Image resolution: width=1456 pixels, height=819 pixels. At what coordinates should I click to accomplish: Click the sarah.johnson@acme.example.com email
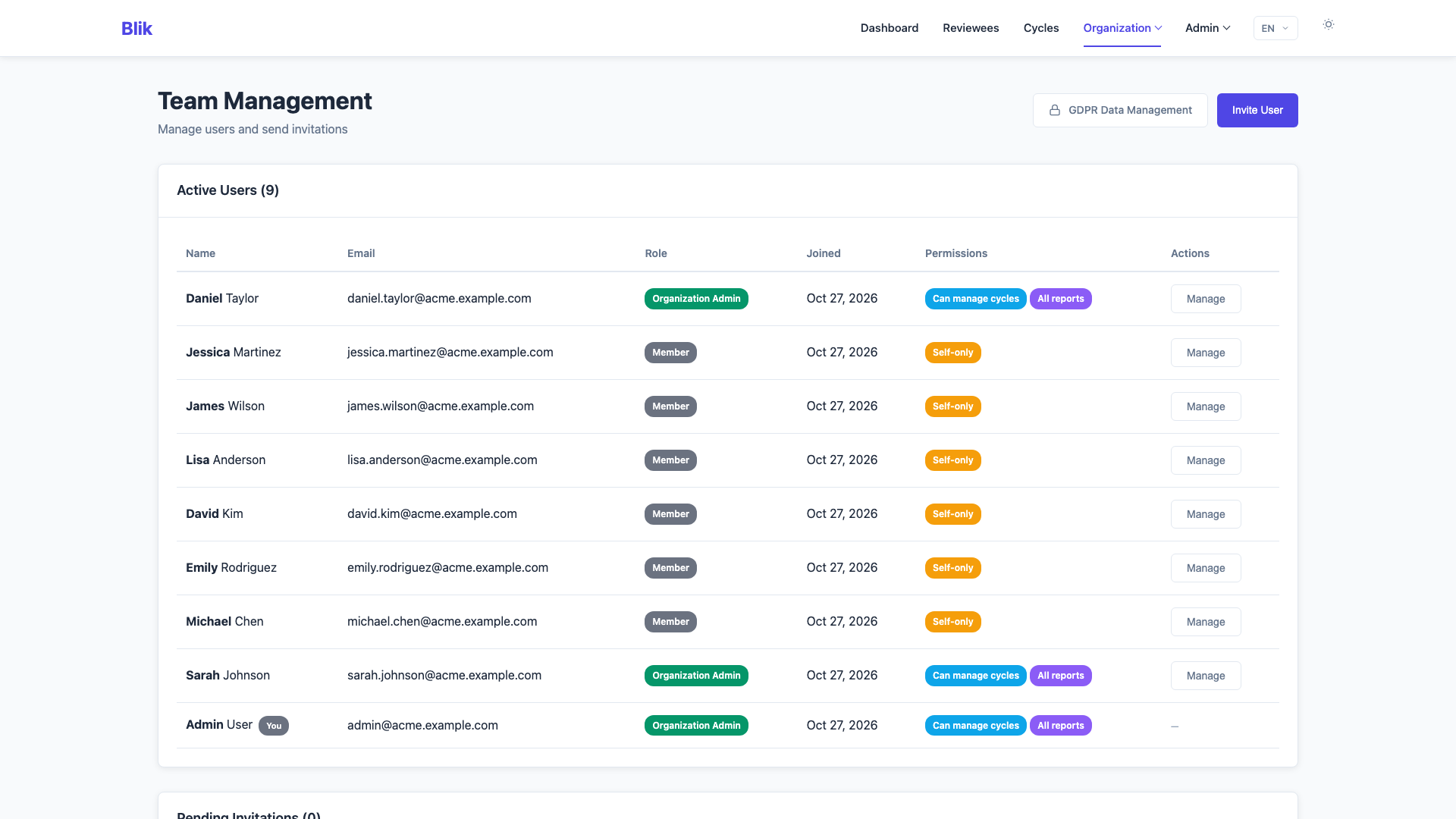pyautogui.click(x=444, y=675)
